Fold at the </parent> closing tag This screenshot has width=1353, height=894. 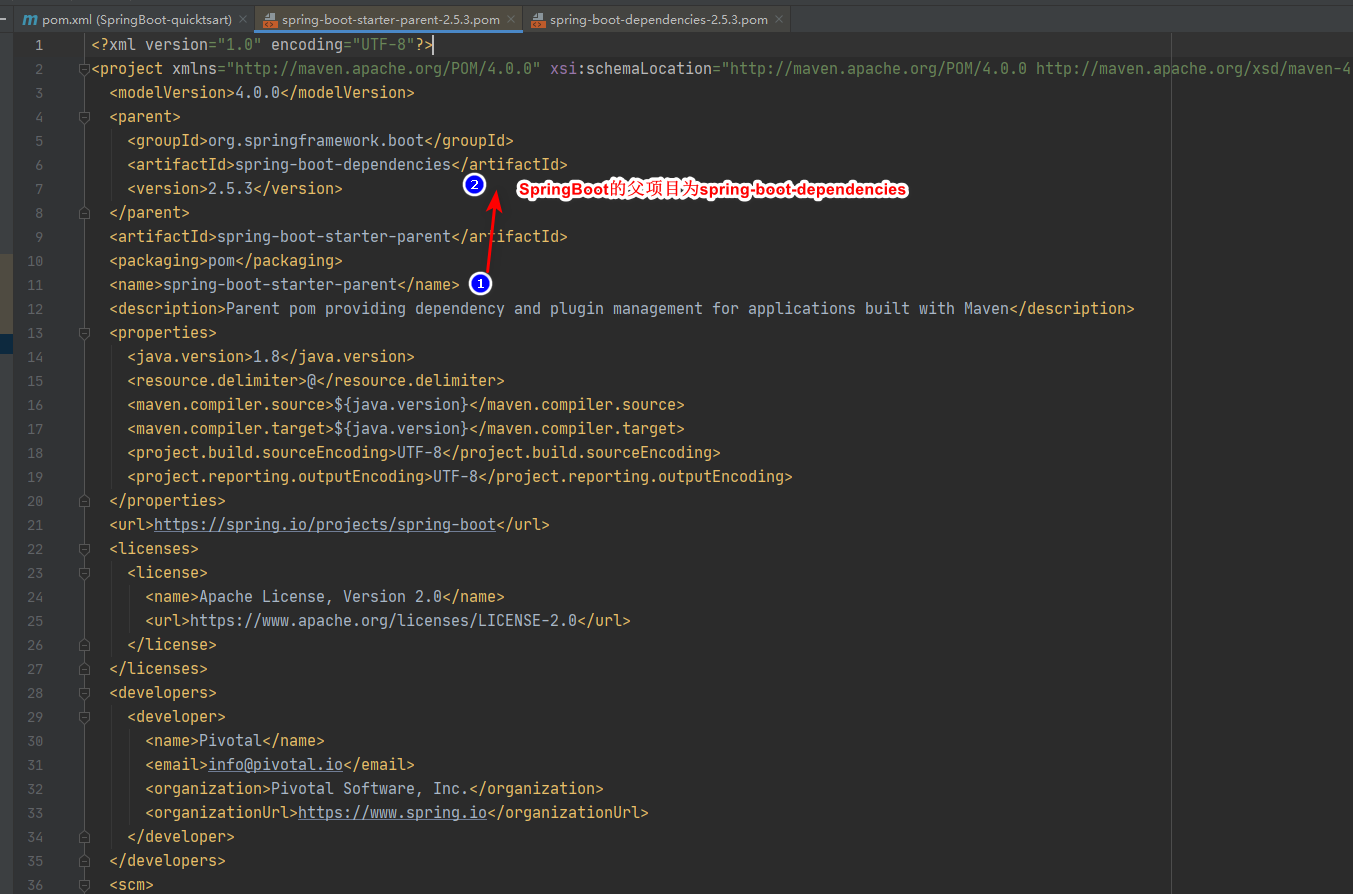pos(83,213)
